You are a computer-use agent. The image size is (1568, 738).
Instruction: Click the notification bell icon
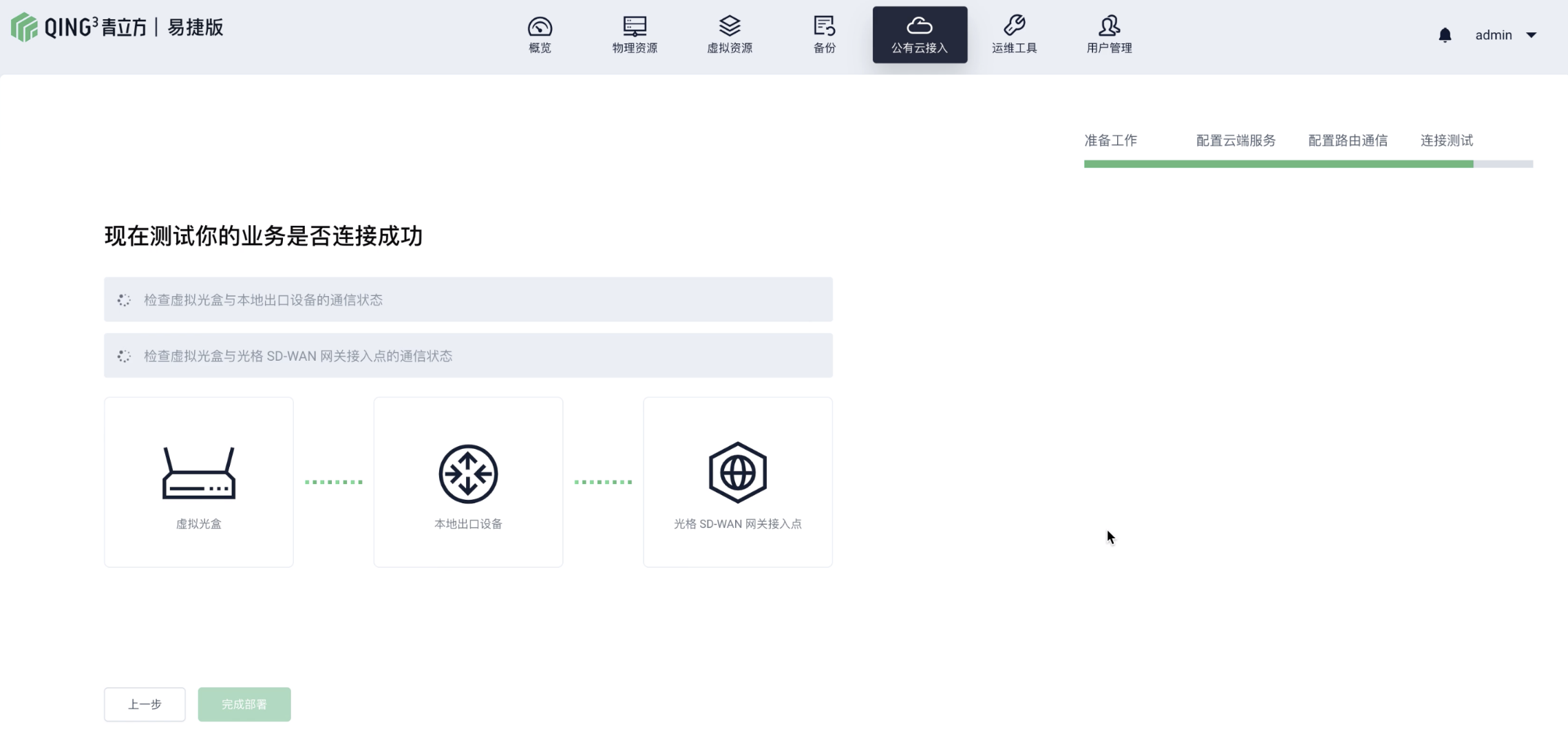tap(1445, 35)
